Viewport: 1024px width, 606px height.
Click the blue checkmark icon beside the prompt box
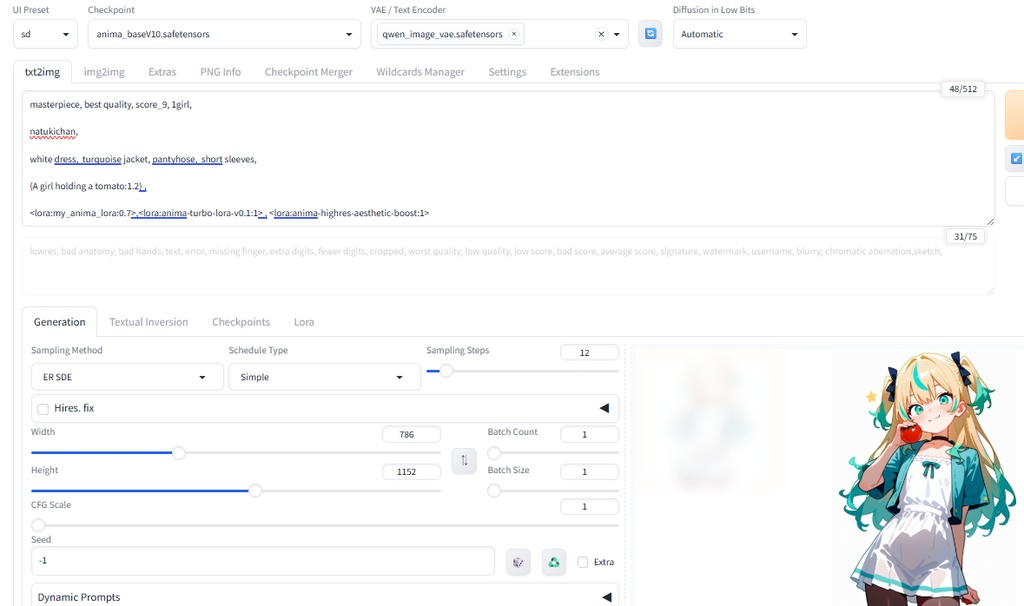(1016, 158)
